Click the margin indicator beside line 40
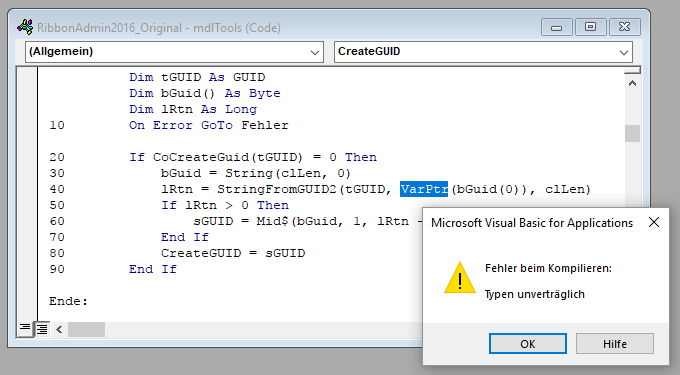The height and width of the screenshot is (375, 680). (x=27, y=189)
